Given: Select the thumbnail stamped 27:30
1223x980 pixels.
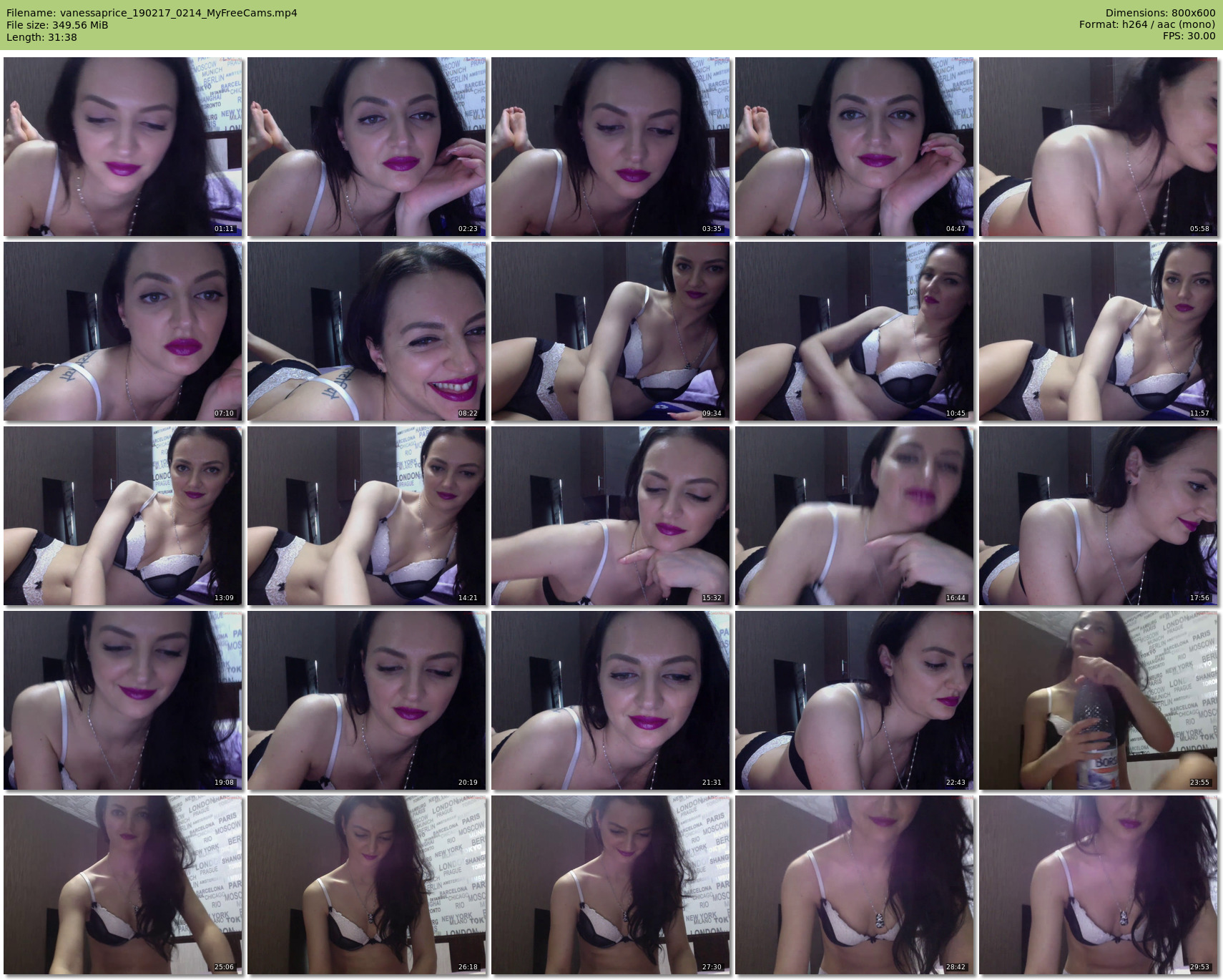Looking at the screenshot, I should [x=611, y=885].
